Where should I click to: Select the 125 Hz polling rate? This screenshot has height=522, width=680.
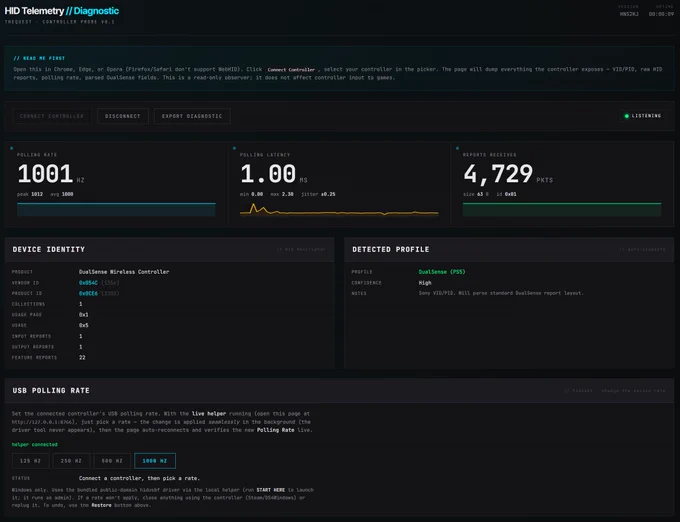(x=31, y=461)
